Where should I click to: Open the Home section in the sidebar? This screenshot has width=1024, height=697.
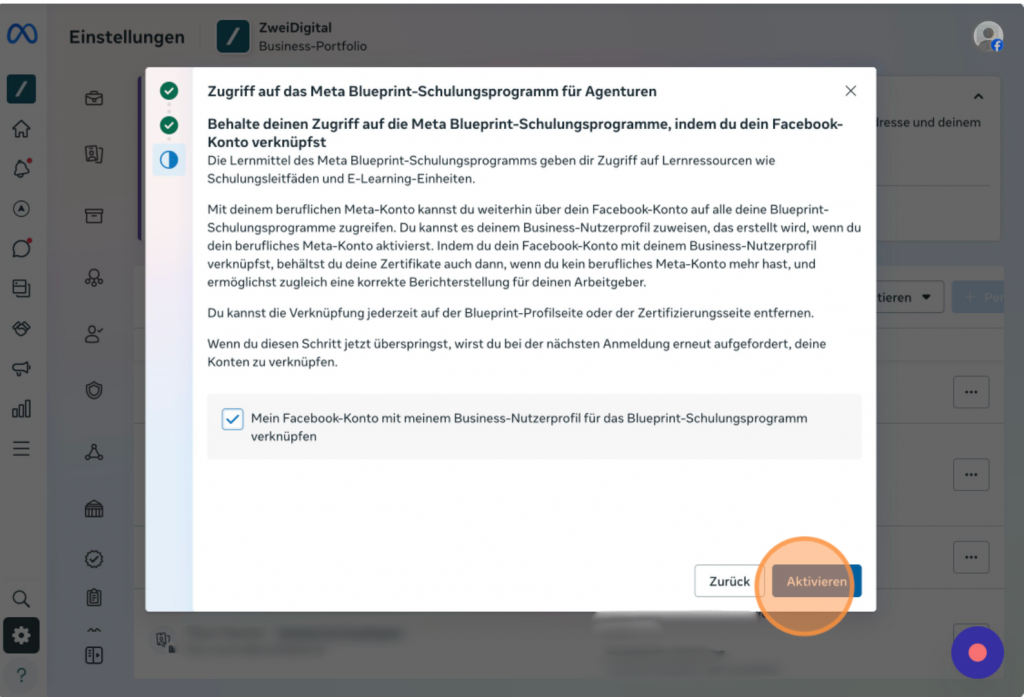[22, 128]
